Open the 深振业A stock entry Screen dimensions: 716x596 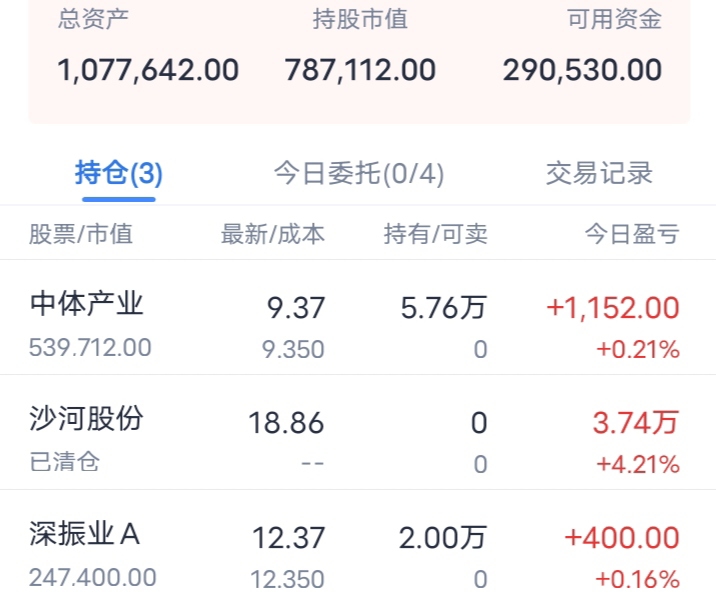(85, 535)
